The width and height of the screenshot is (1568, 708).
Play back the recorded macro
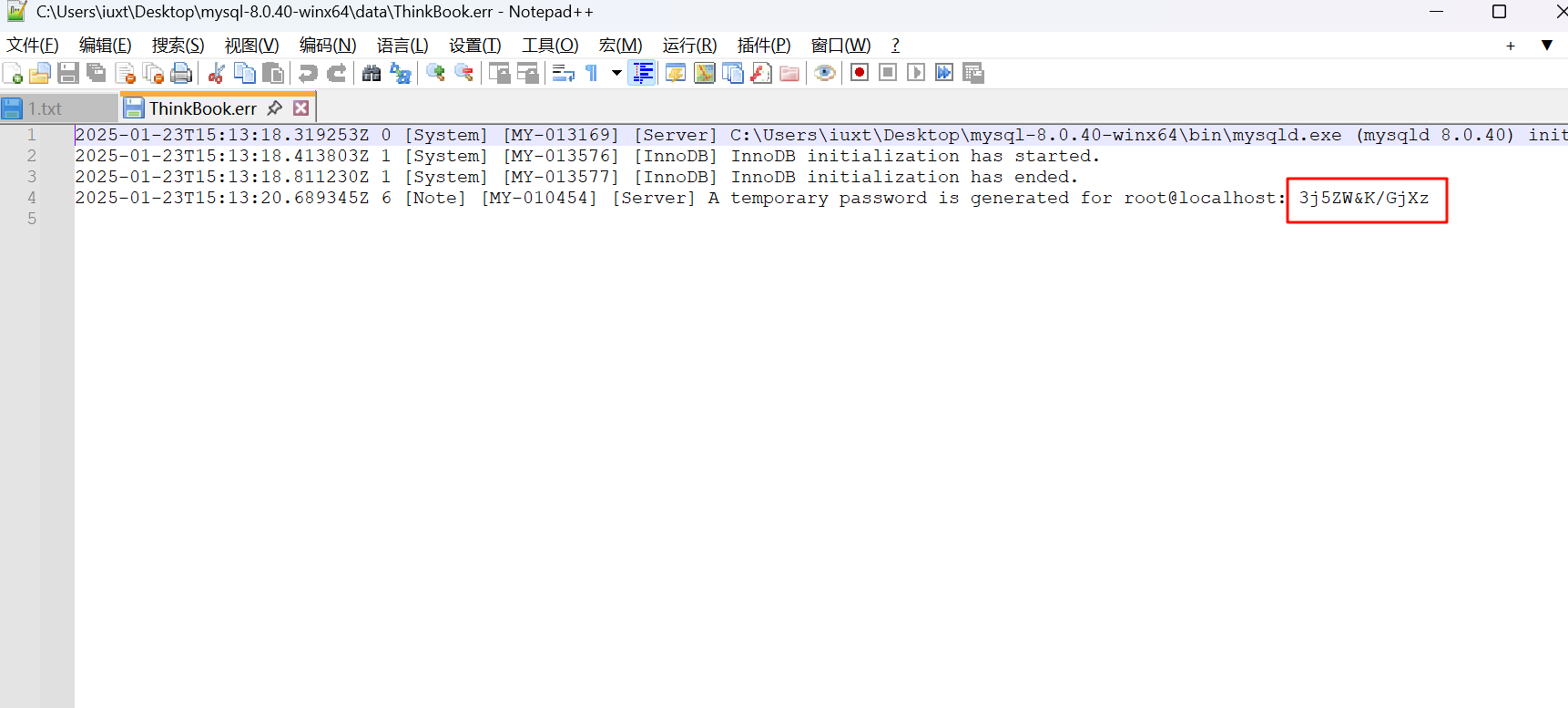pyautogui.click(x=916, y=73)
